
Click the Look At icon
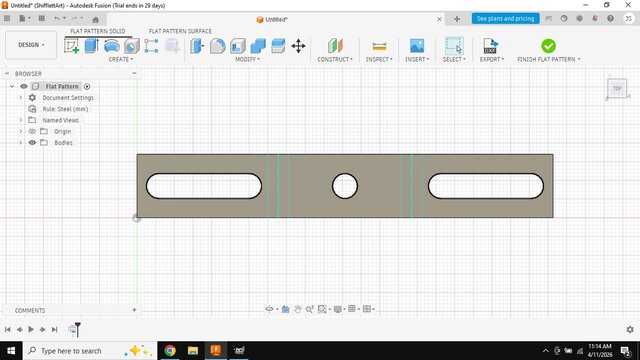pos(285,309)
